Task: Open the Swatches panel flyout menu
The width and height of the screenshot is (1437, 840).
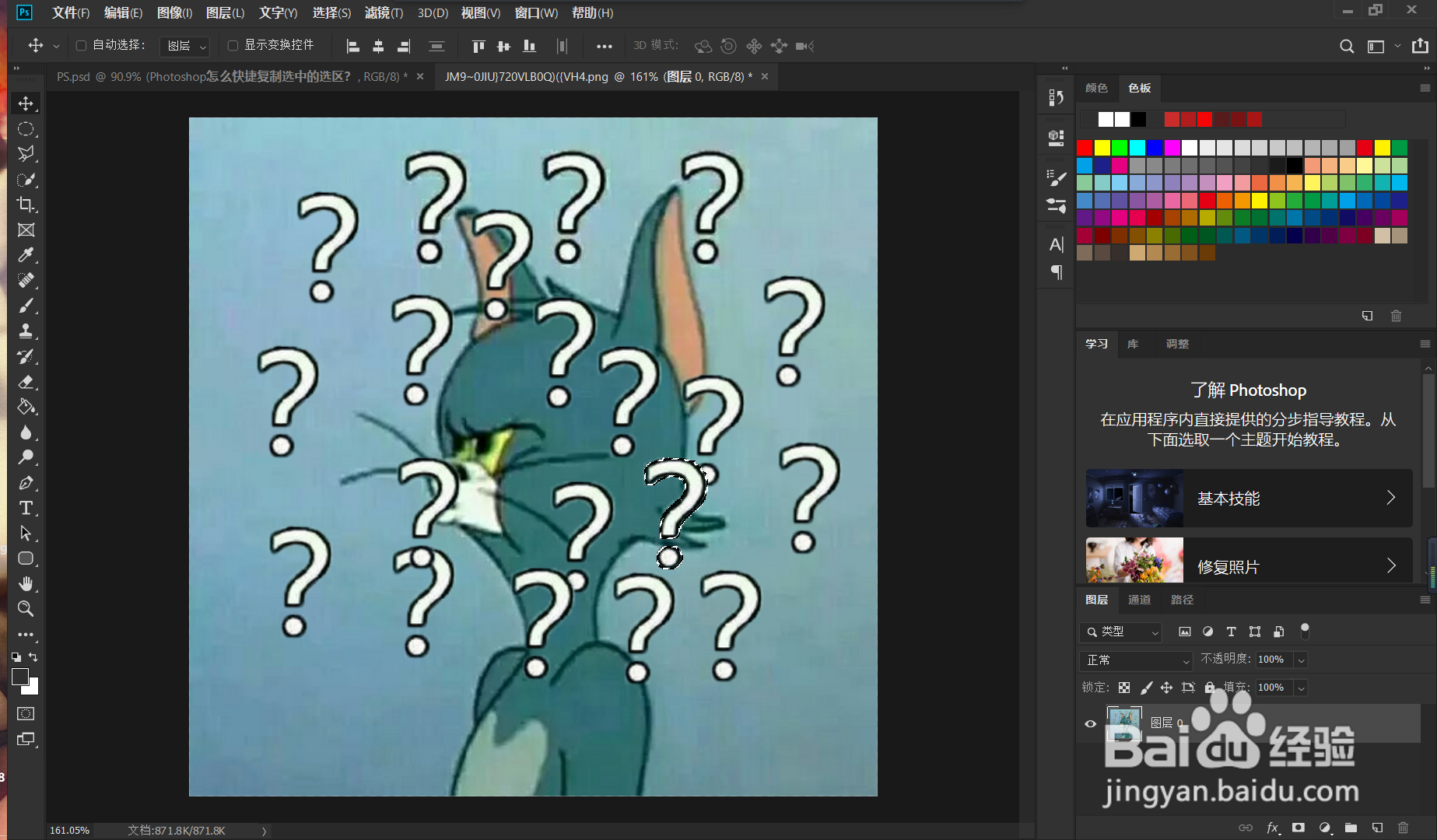Action: (x=1425, y=88)
